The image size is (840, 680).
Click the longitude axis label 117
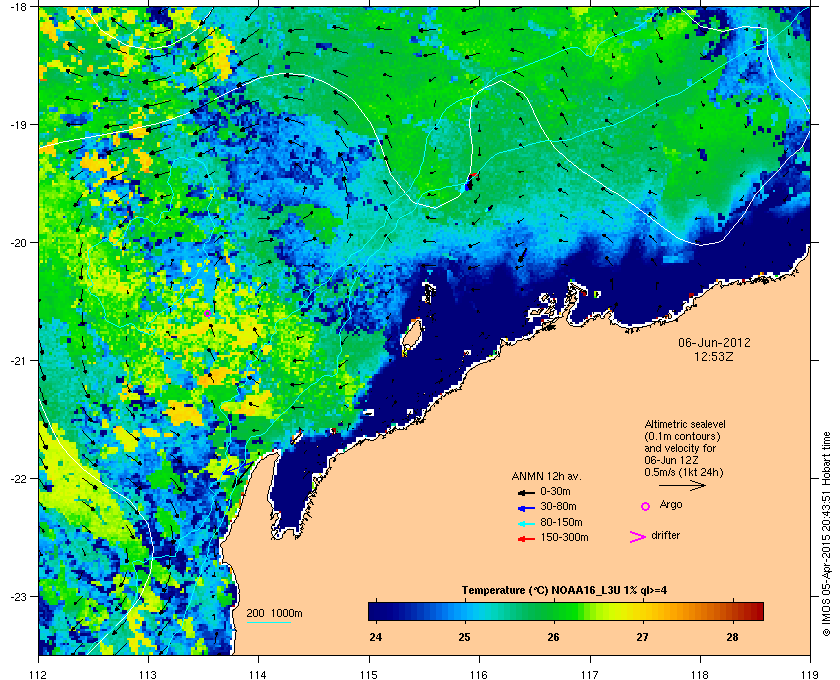(590, 674)
